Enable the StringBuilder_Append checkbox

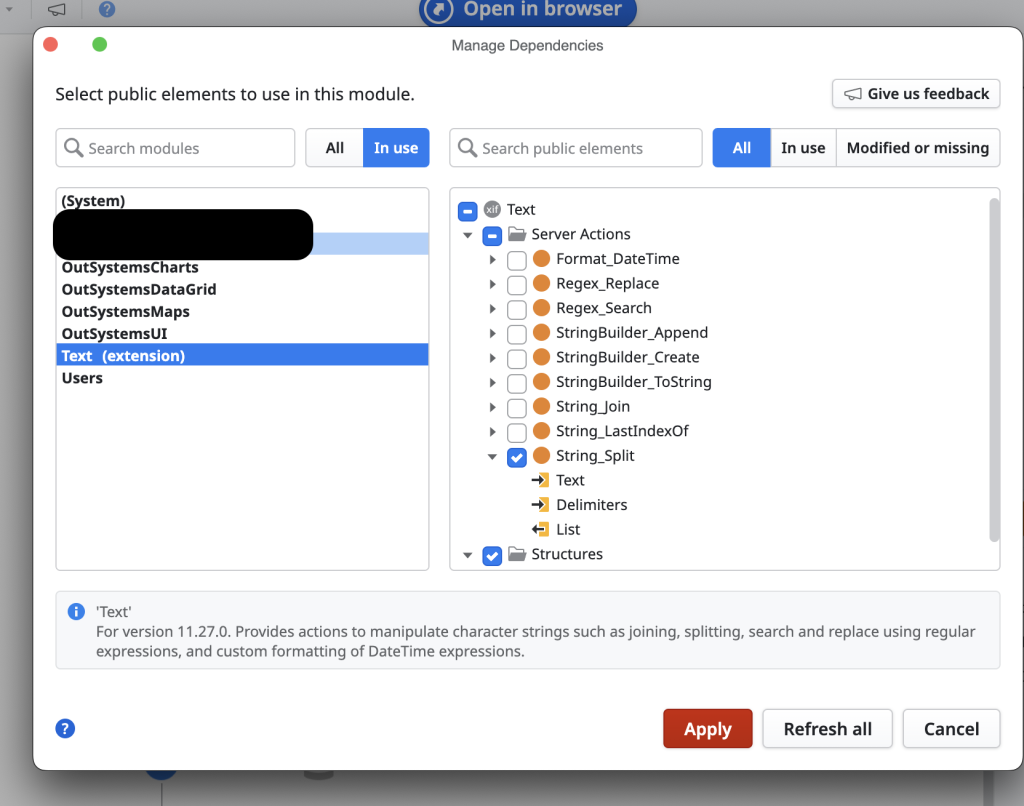tap(517, 333)
